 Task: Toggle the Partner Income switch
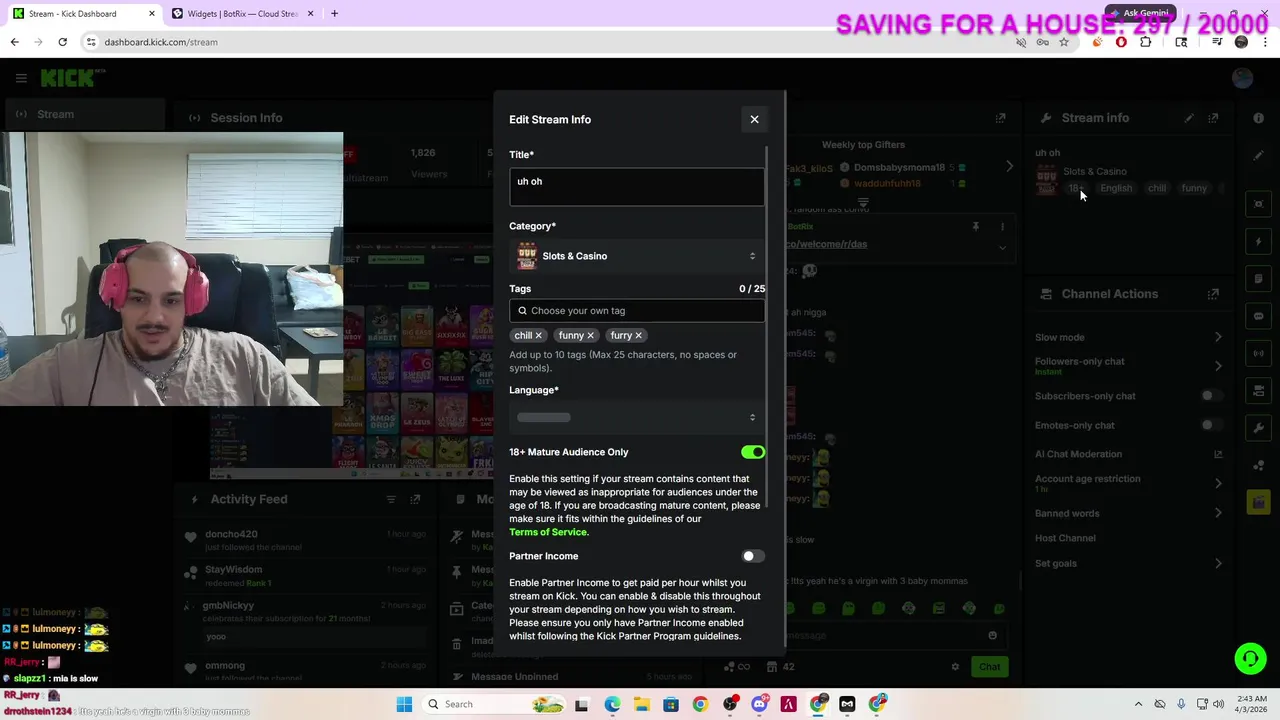pos(753,556)
